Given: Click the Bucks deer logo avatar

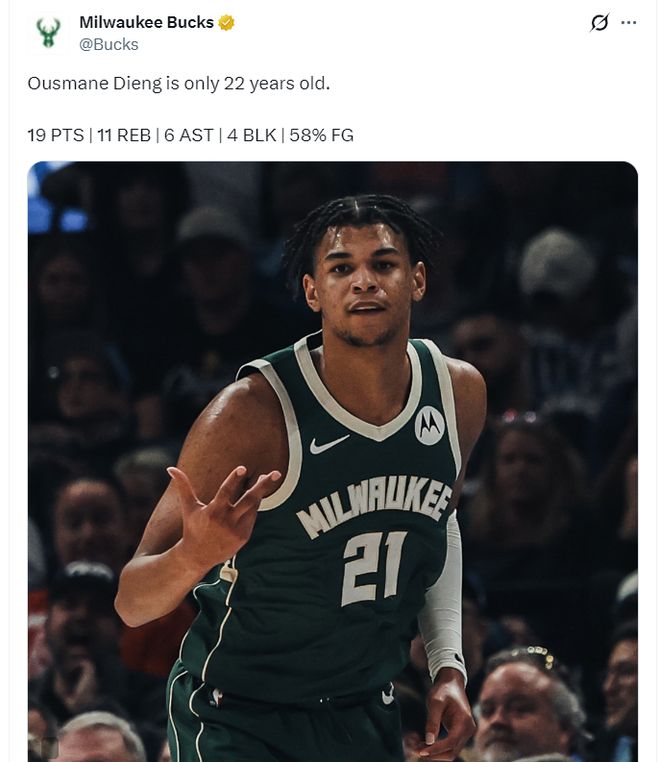Looking at the screenshot, I should pyautogui.click(x=48, y=33).
